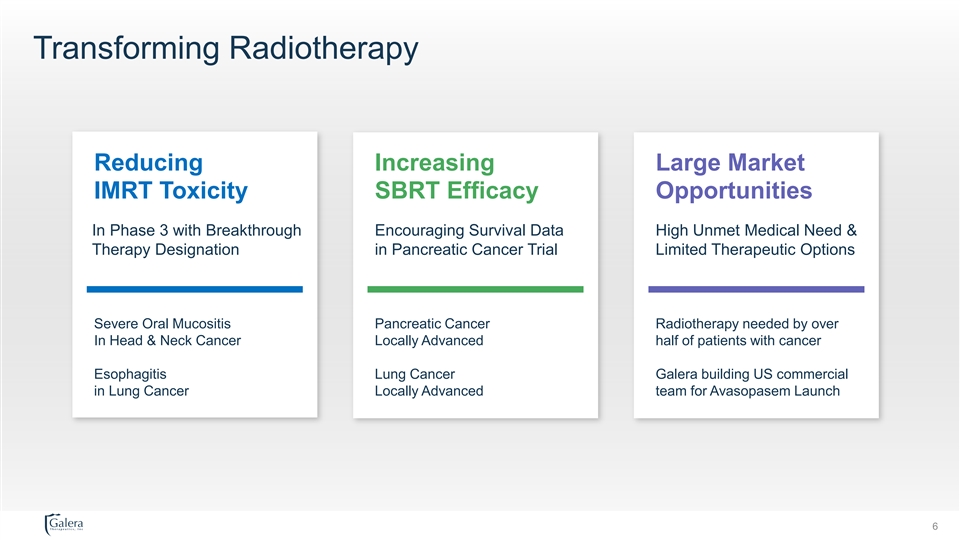The image size is (960, 540).
Task: Click the slide page number 6
Action: click(x=934, y=526)
